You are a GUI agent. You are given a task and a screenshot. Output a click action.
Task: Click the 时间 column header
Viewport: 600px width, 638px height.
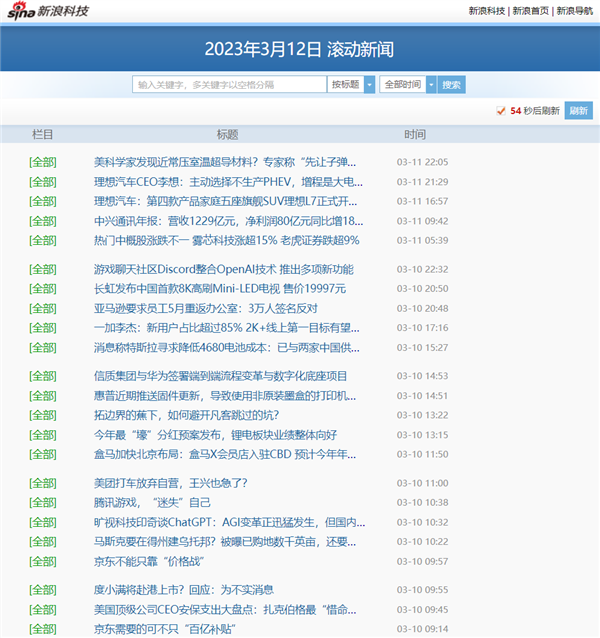pos(415,135)
